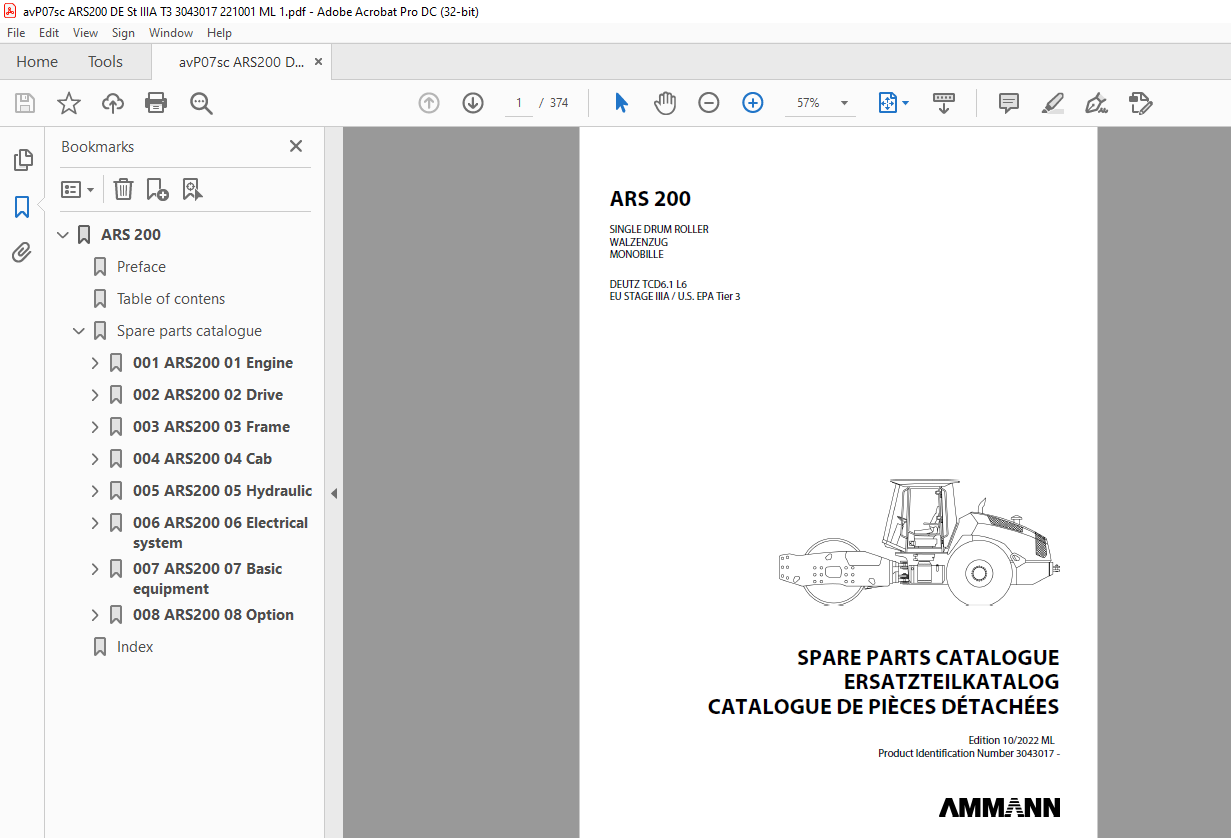1231x838 pixels.
Task: Add a comment sticky note
Action: tap(1009, 103)
